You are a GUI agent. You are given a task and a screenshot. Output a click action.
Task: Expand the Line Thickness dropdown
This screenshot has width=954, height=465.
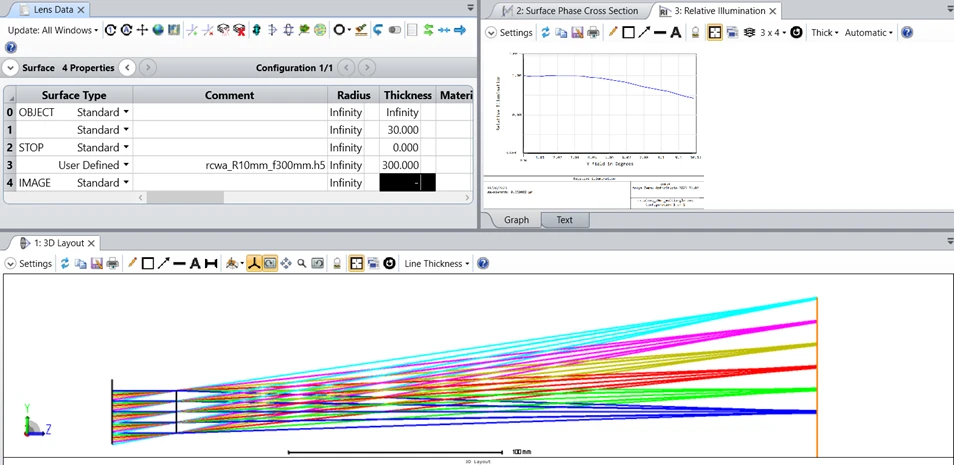tap(437, 264)
